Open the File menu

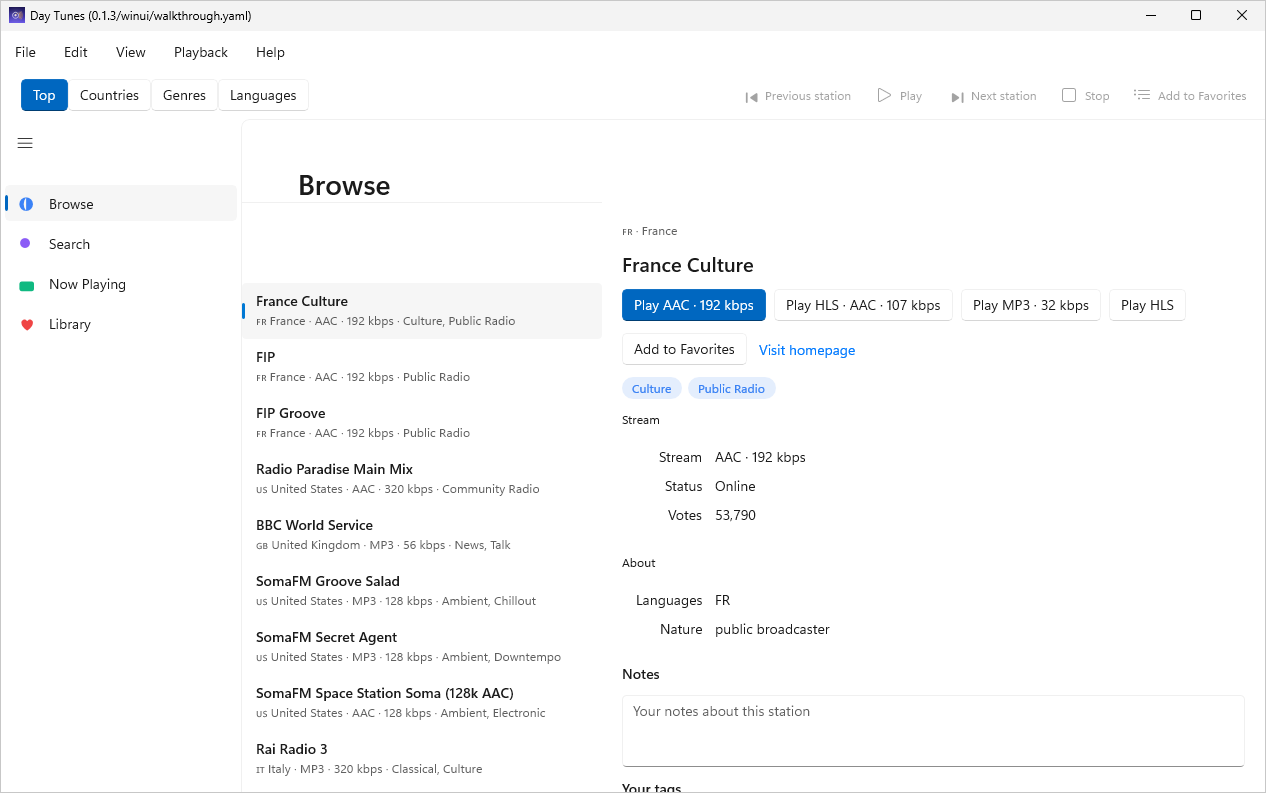click(x=25, y=52)
